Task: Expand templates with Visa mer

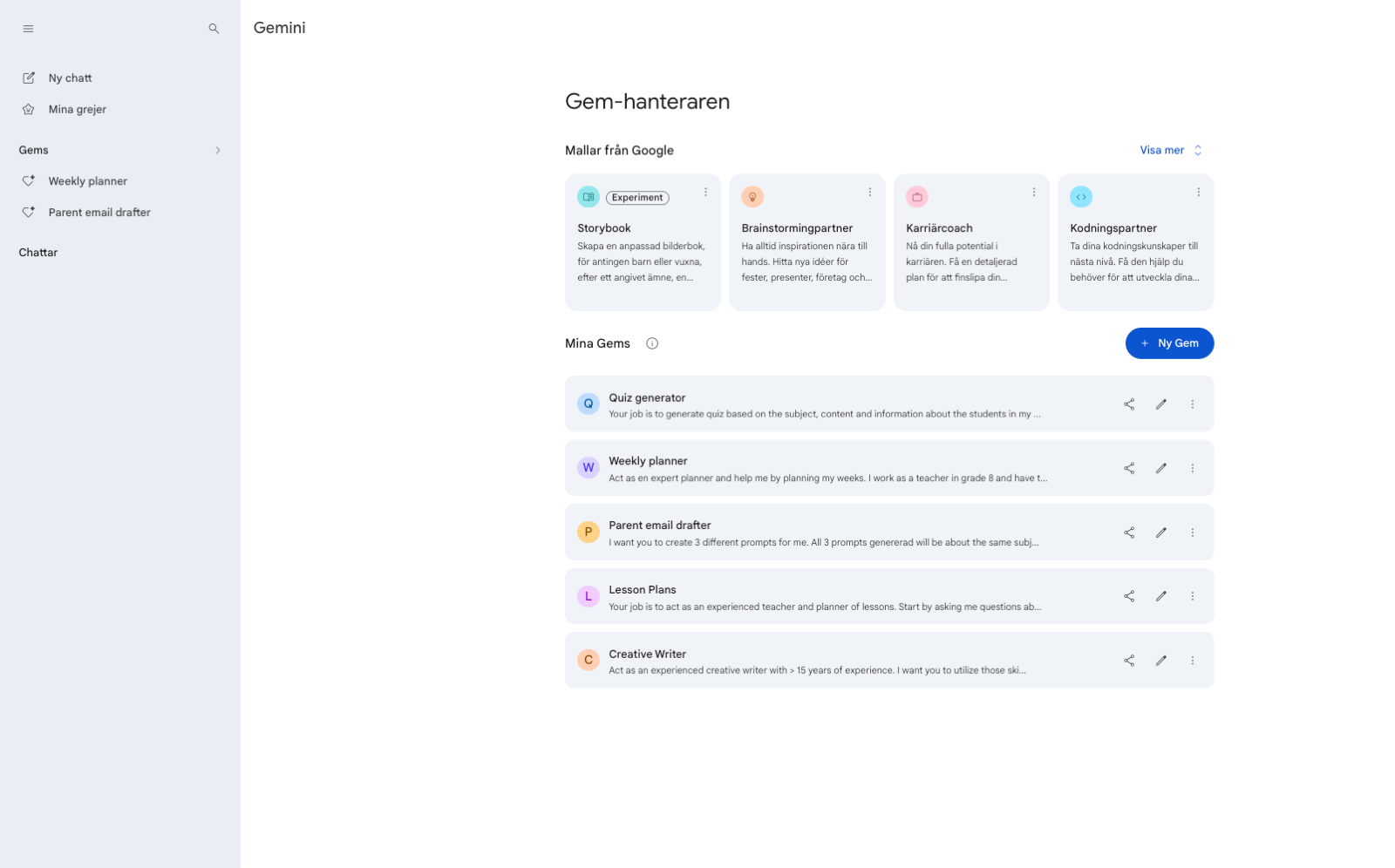Action: click(x=1170, y=151)
